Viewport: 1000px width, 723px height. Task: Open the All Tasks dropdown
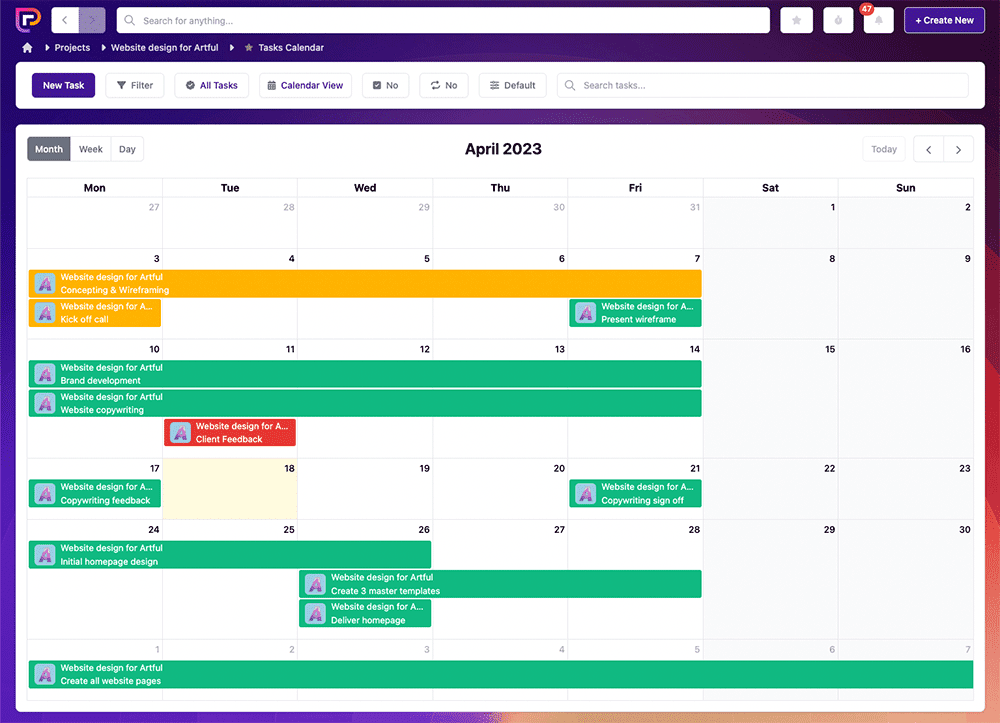pyautogui.click(x=212, y=85)
